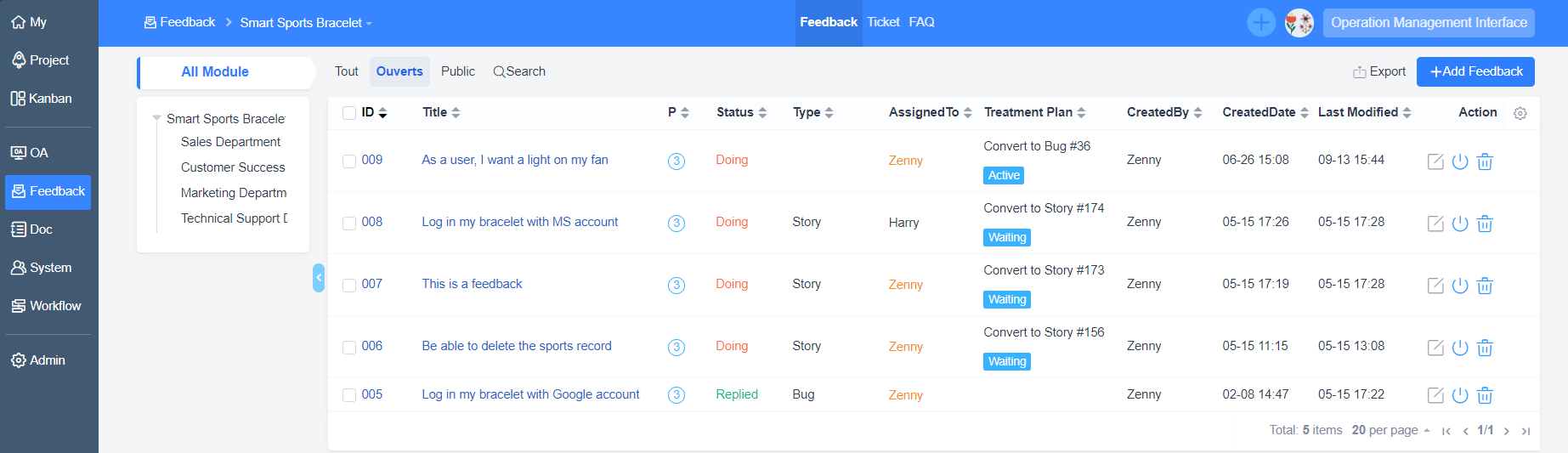
Task: Open the column settings gear icon
Action: [x=1520, y=113]
